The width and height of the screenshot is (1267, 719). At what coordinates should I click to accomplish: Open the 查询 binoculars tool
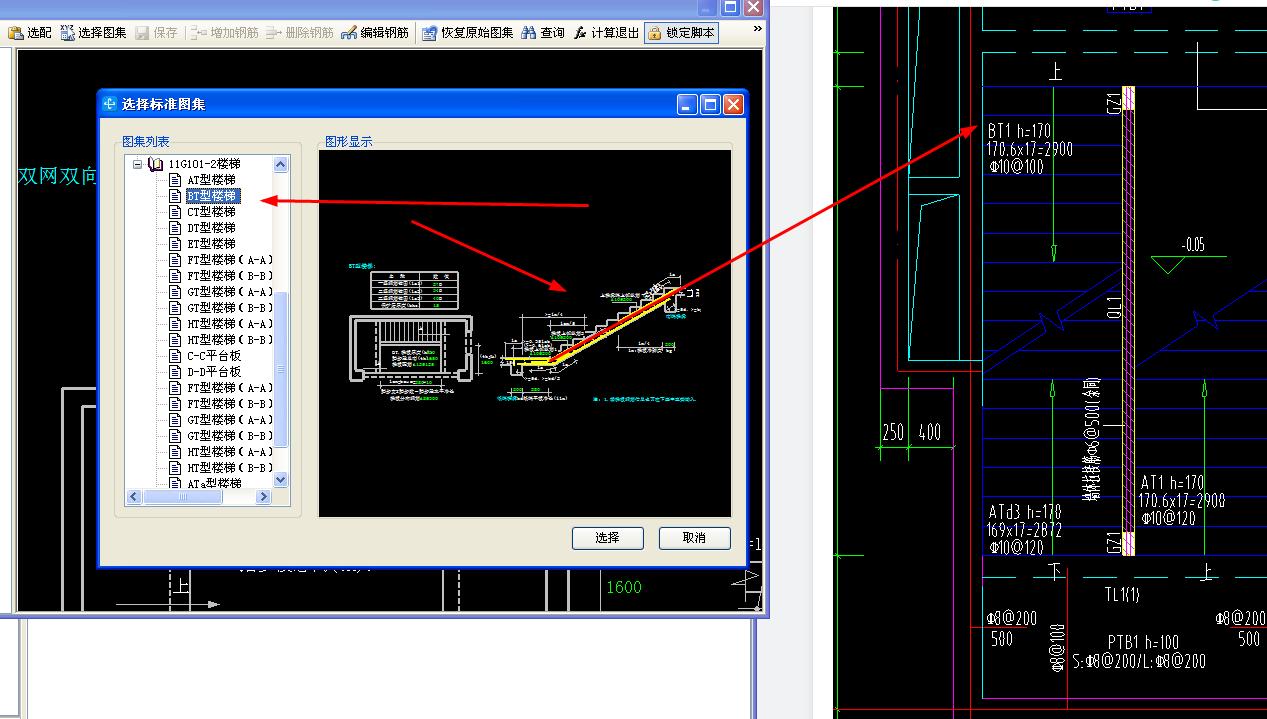[x=543, y=32]
